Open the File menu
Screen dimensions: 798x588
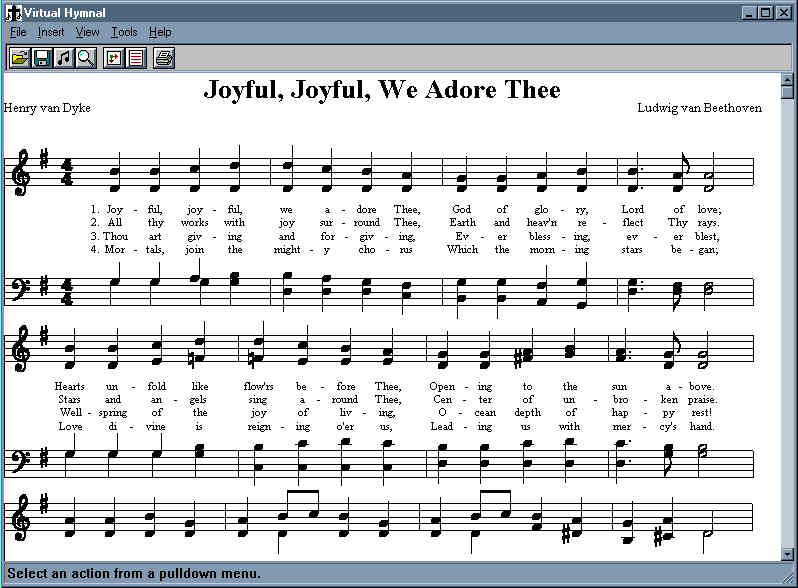[18, 32]
